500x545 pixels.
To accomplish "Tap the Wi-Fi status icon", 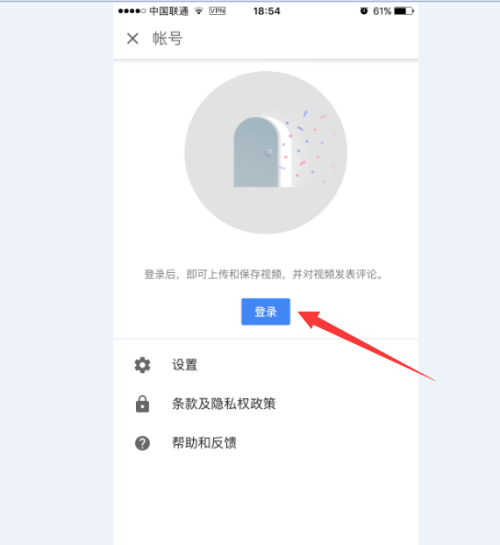I will pyautogui.click(x=199, y=11).
